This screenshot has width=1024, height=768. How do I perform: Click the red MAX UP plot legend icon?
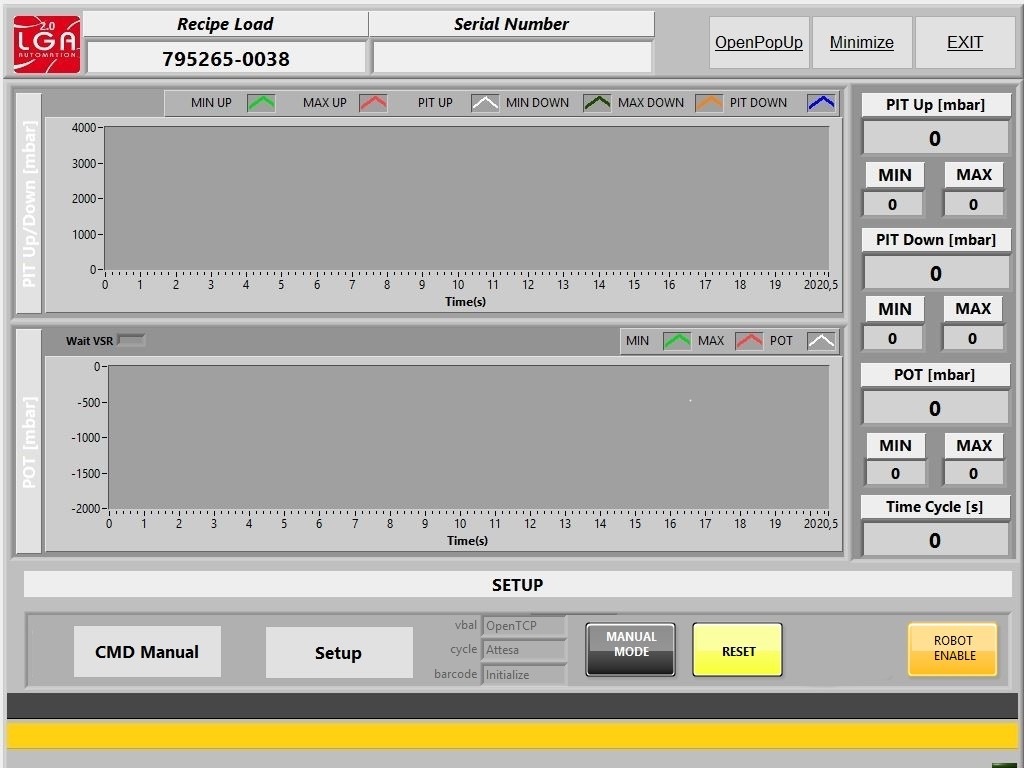click(x=373, y=103)
